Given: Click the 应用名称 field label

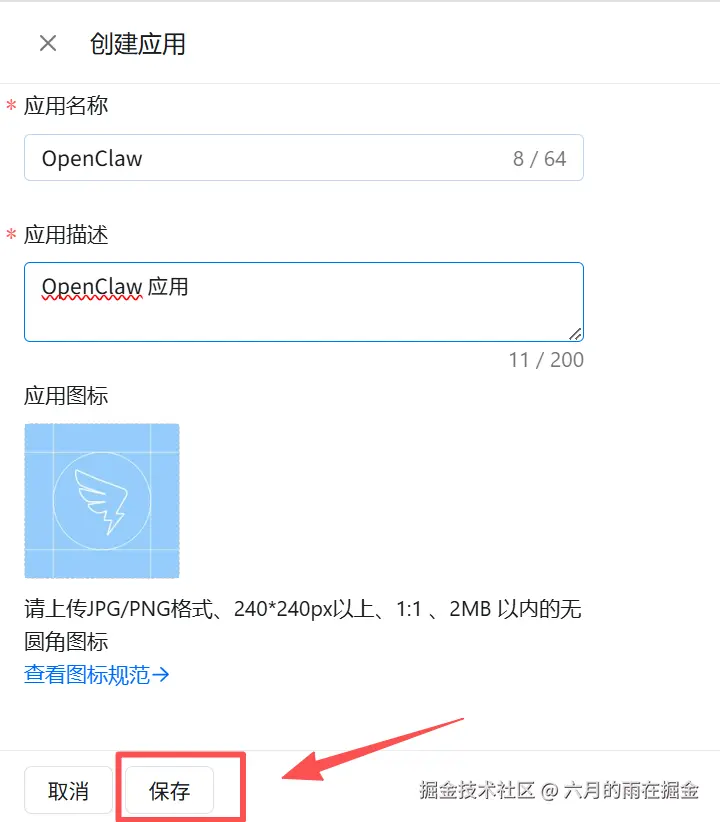Looking at the screenshot, I should click(66, 105).
